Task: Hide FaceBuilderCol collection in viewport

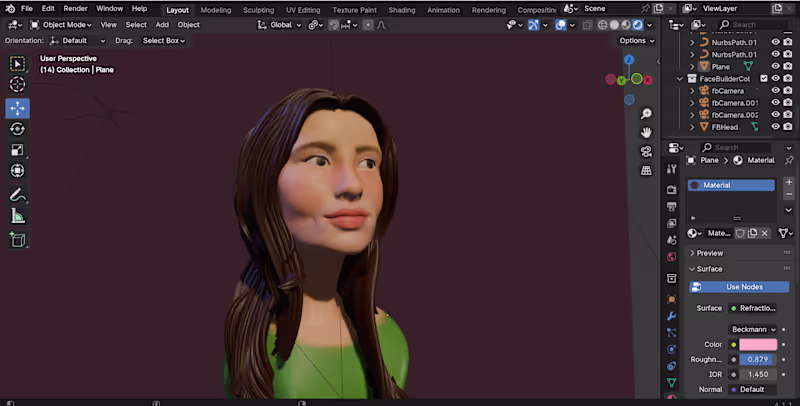Action: [x=776, y=79]
